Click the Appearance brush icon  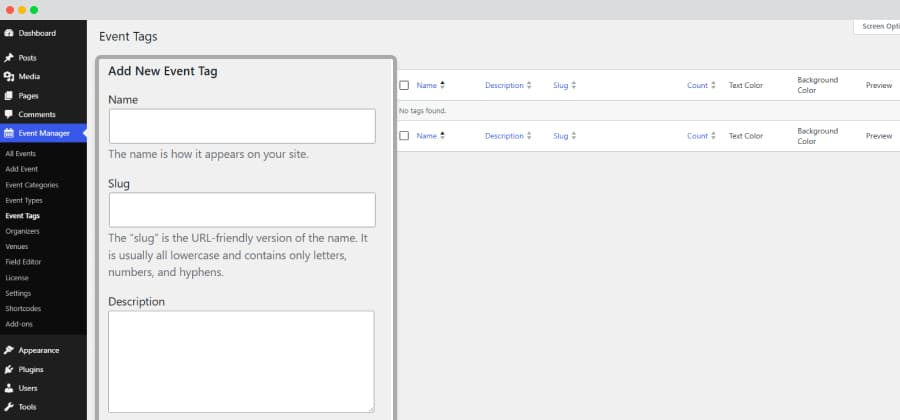[9, 350]
